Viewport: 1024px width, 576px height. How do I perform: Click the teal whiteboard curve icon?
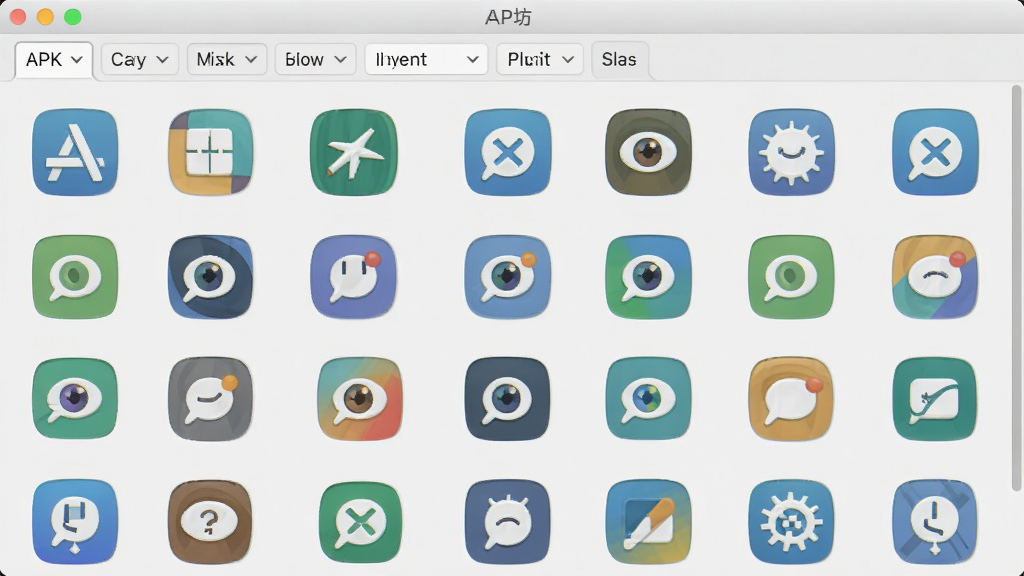(935, 398)
